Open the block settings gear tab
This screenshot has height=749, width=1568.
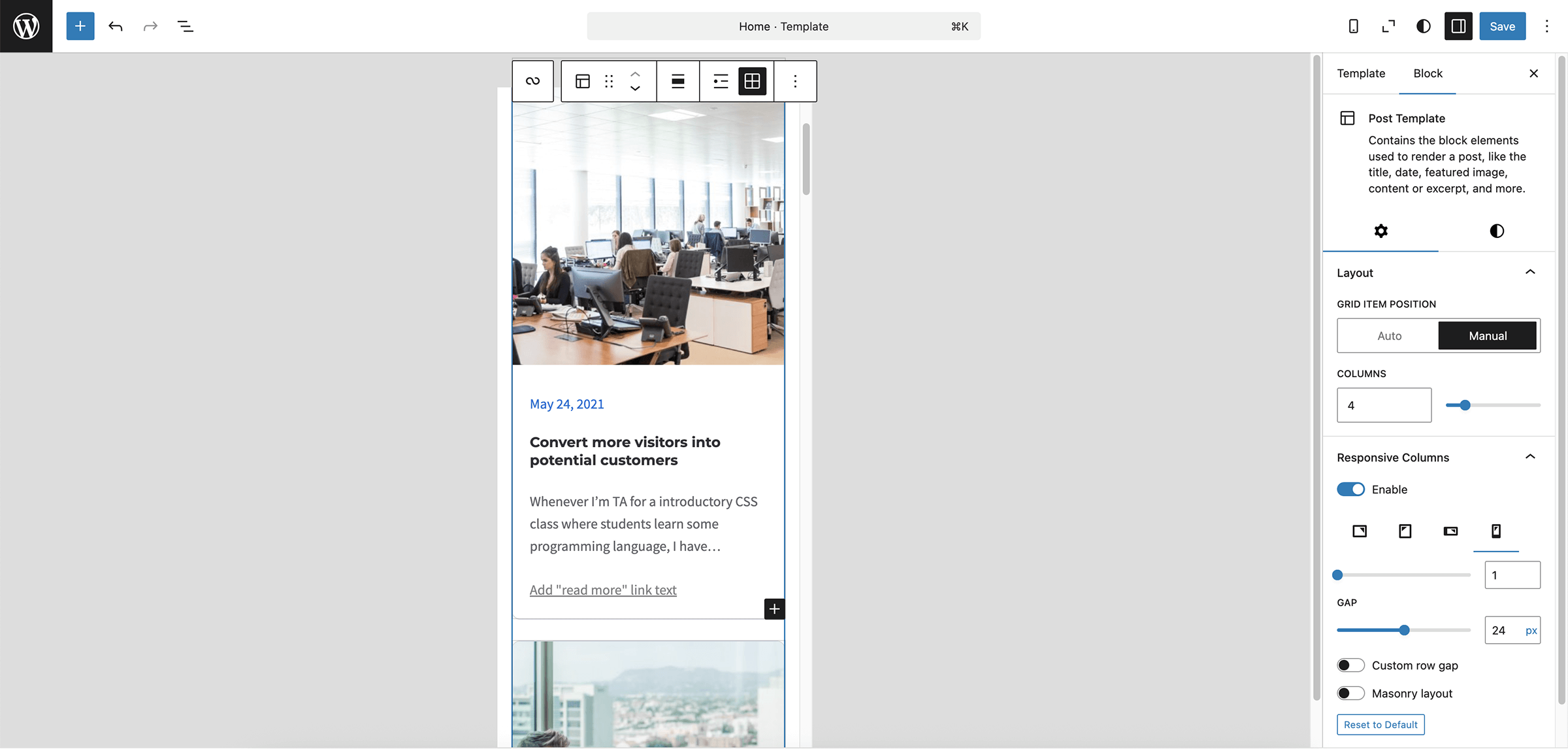(1380, 231)
